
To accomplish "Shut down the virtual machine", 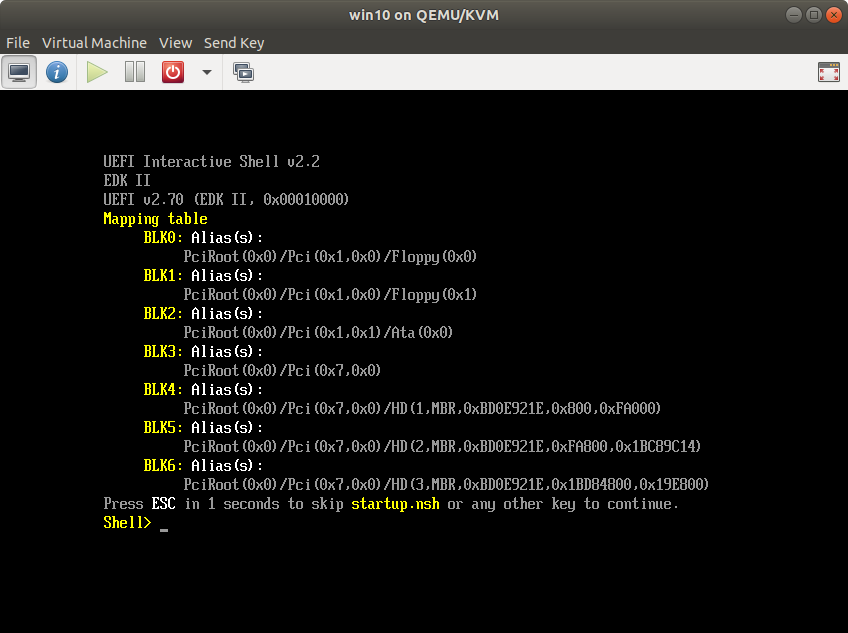I will [173, 72].
